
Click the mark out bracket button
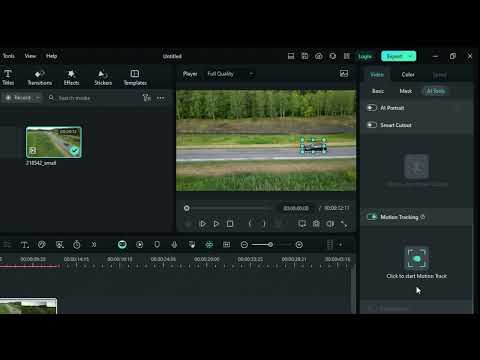tap(264, 224)
